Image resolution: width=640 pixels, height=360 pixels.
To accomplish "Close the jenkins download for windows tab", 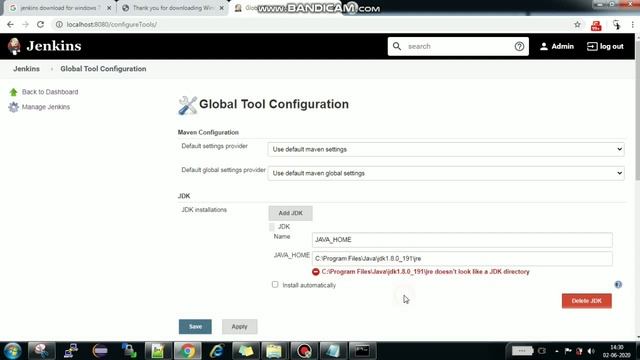I will tap(109, 8).
